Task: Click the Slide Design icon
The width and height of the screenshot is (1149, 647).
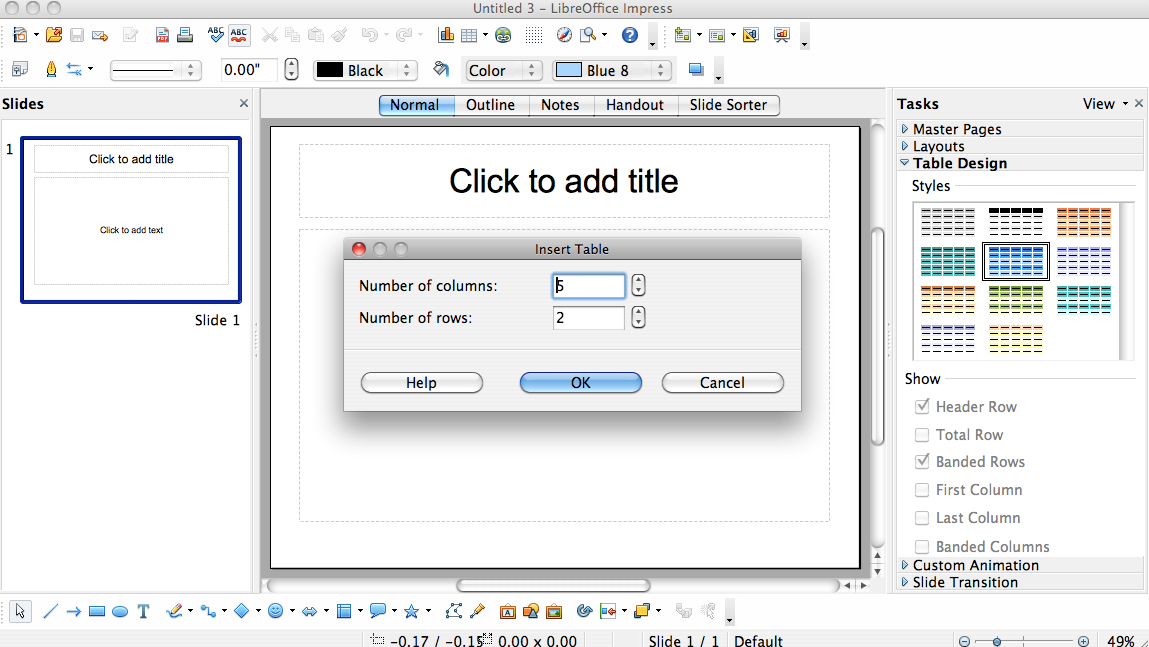Action: pyautogui.click(x=750, y=34)
